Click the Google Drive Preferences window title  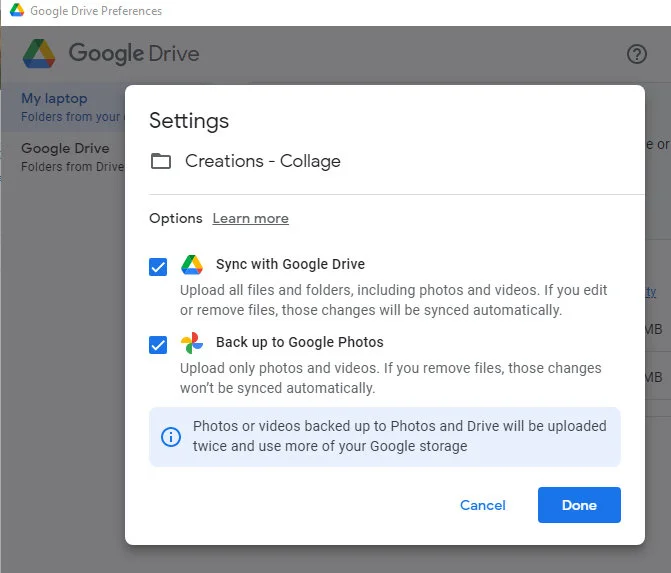click(x=96, y=11)
